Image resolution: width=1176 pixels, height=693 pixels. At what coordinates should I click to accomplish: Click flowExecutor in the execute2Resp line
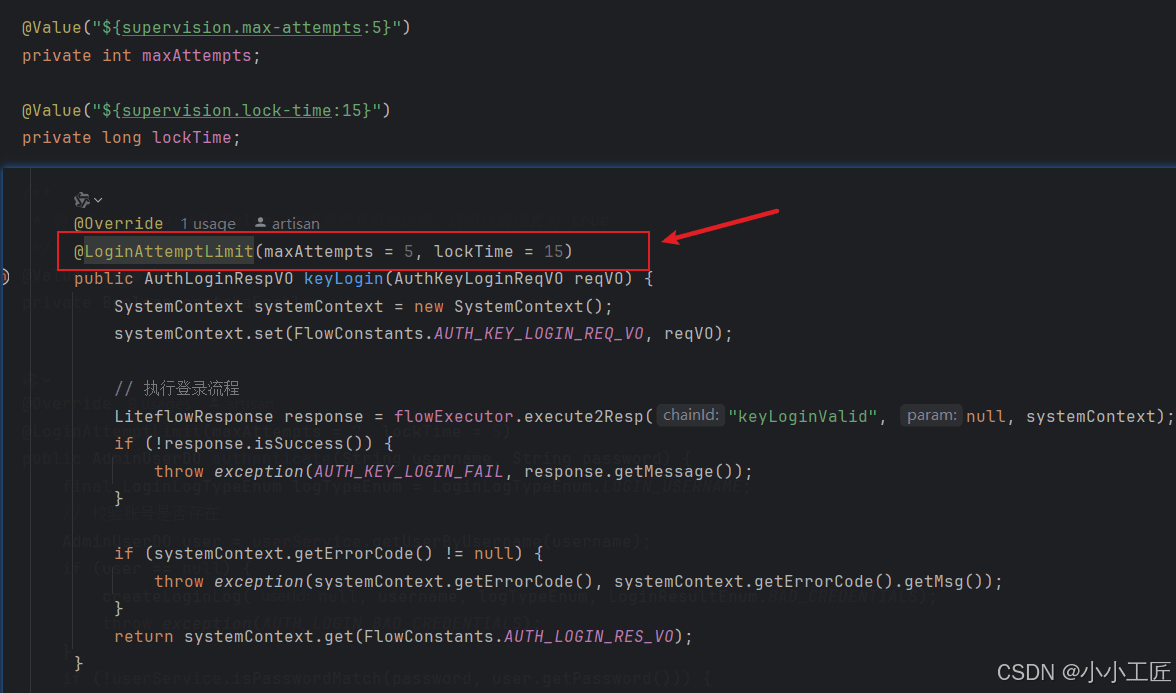454,416
